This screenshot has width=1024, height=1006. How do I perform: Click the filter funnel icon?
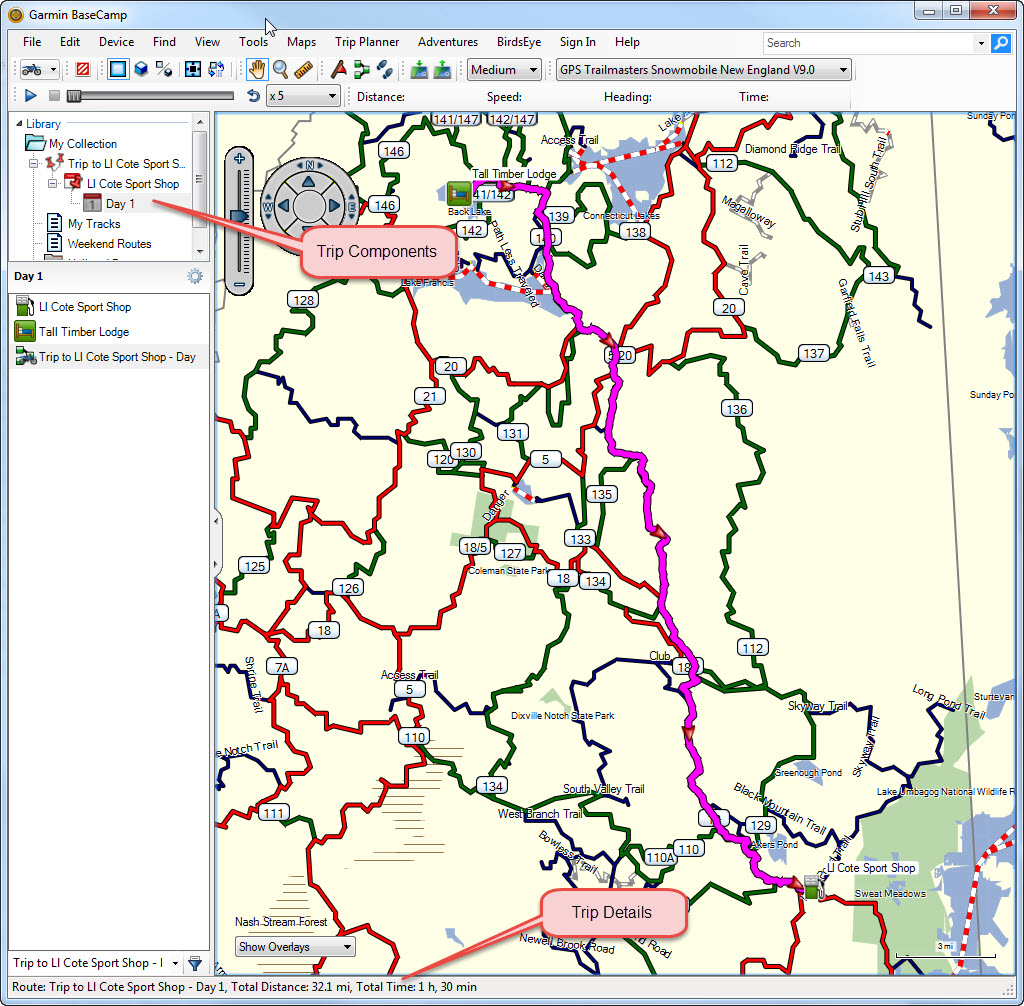tap(195, 964)
